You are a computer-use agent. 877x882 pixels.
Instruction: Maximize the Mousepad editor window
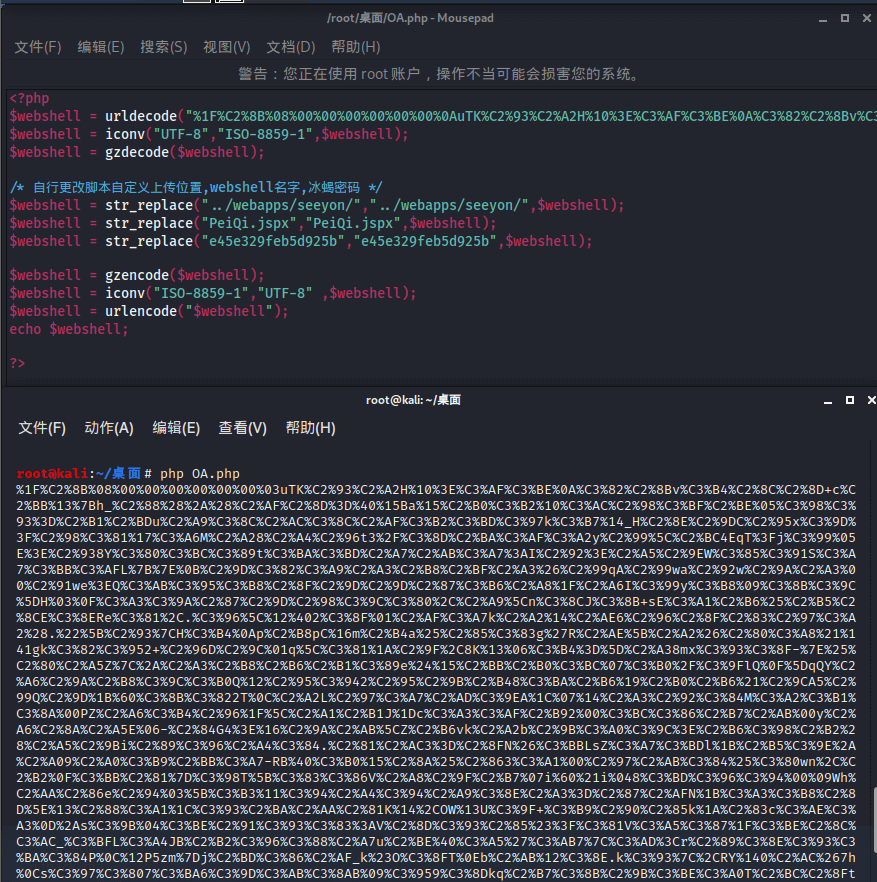(846, 18)
